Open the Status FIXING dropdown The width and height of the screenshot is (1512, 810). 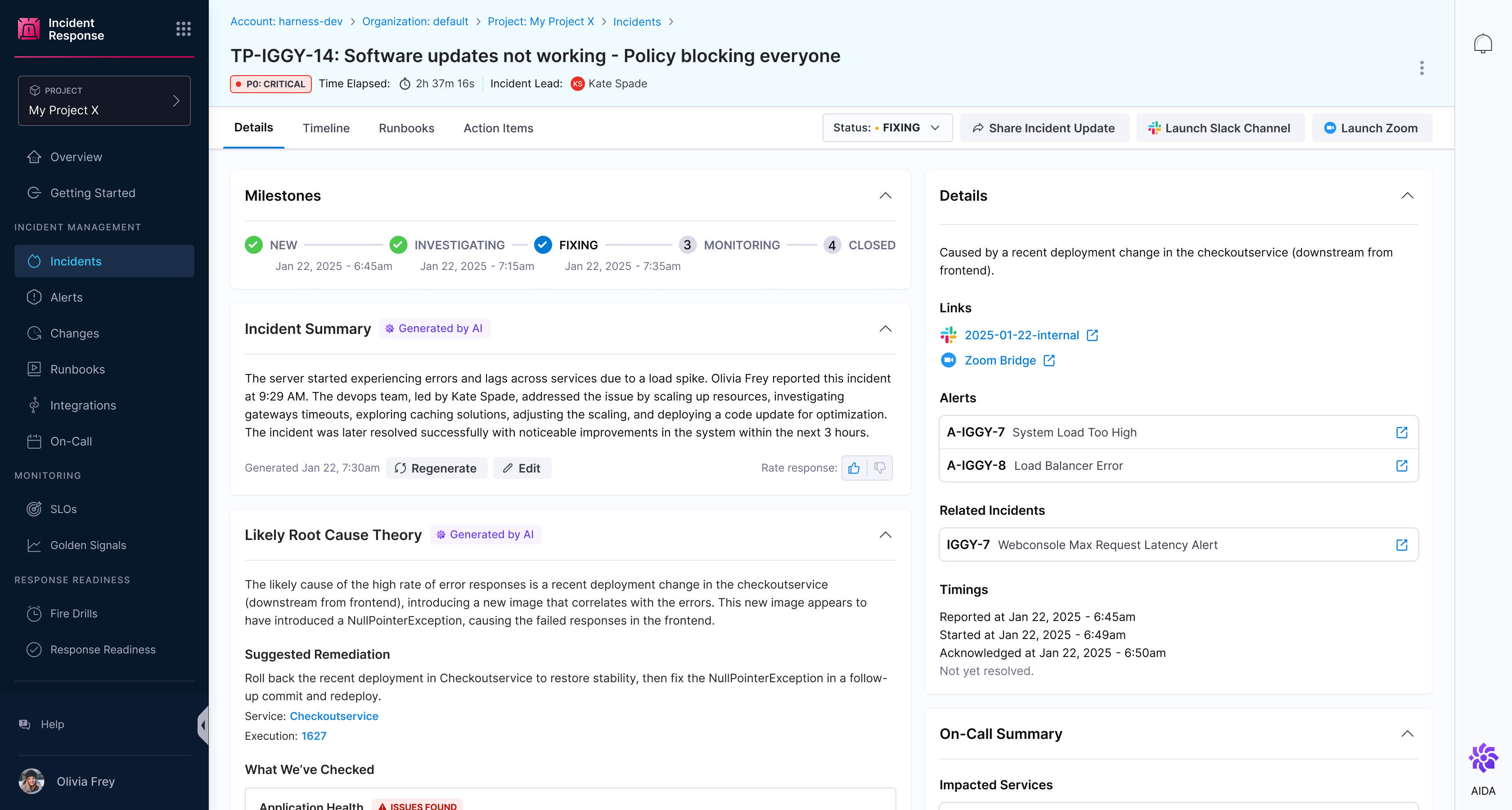coord(887,128)
